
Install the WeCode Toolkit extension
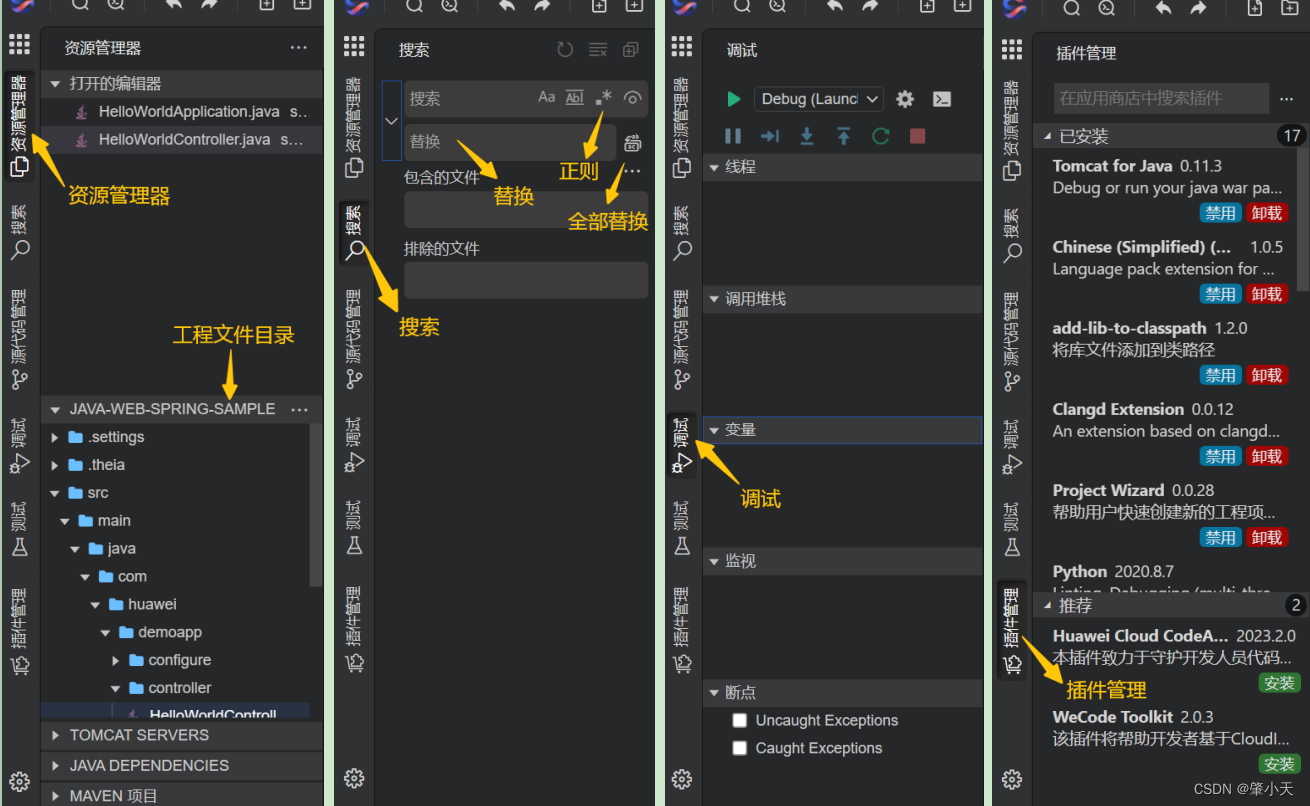(1280, 764)
